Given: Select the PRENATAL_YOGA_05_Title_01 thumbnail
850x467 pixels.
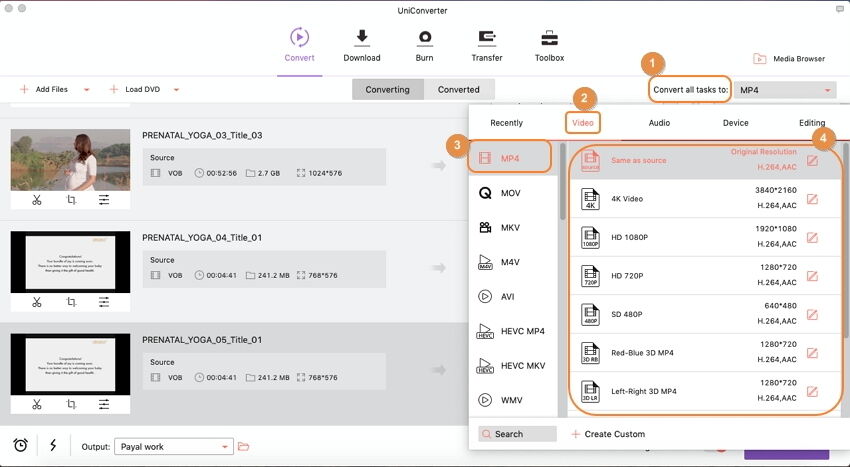Looking at the screenshot, I should pyautogui.click(x=70, y=364).
